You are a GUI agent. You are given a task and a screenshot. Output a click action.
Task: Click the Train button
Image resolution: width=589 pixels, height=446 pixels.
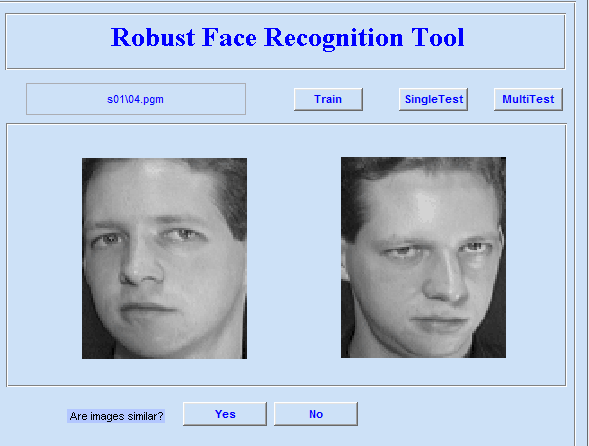(x=328, y=99)
